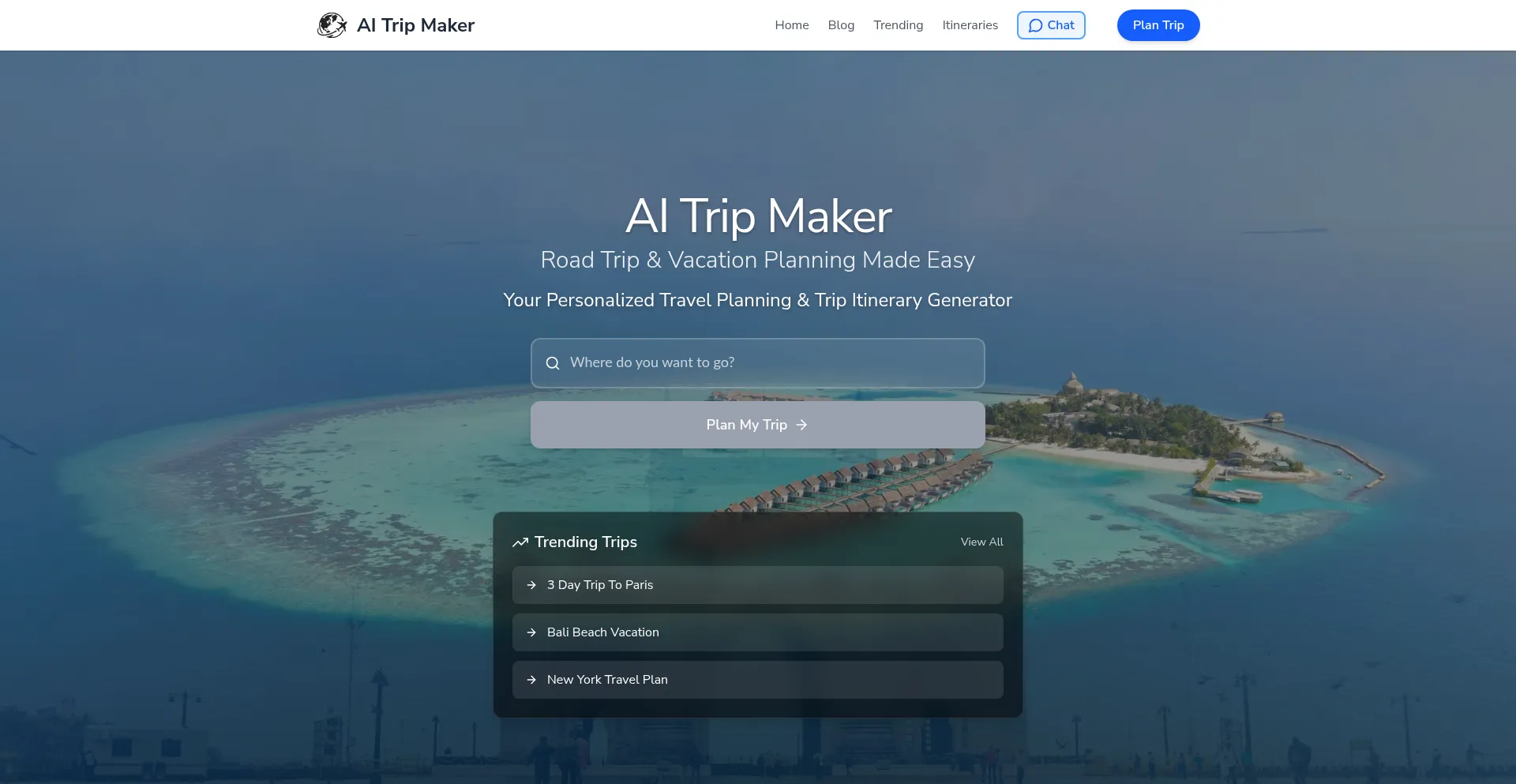Click the View All link
This screenshot has height=784, width=1516.
[x=981, y=542]
